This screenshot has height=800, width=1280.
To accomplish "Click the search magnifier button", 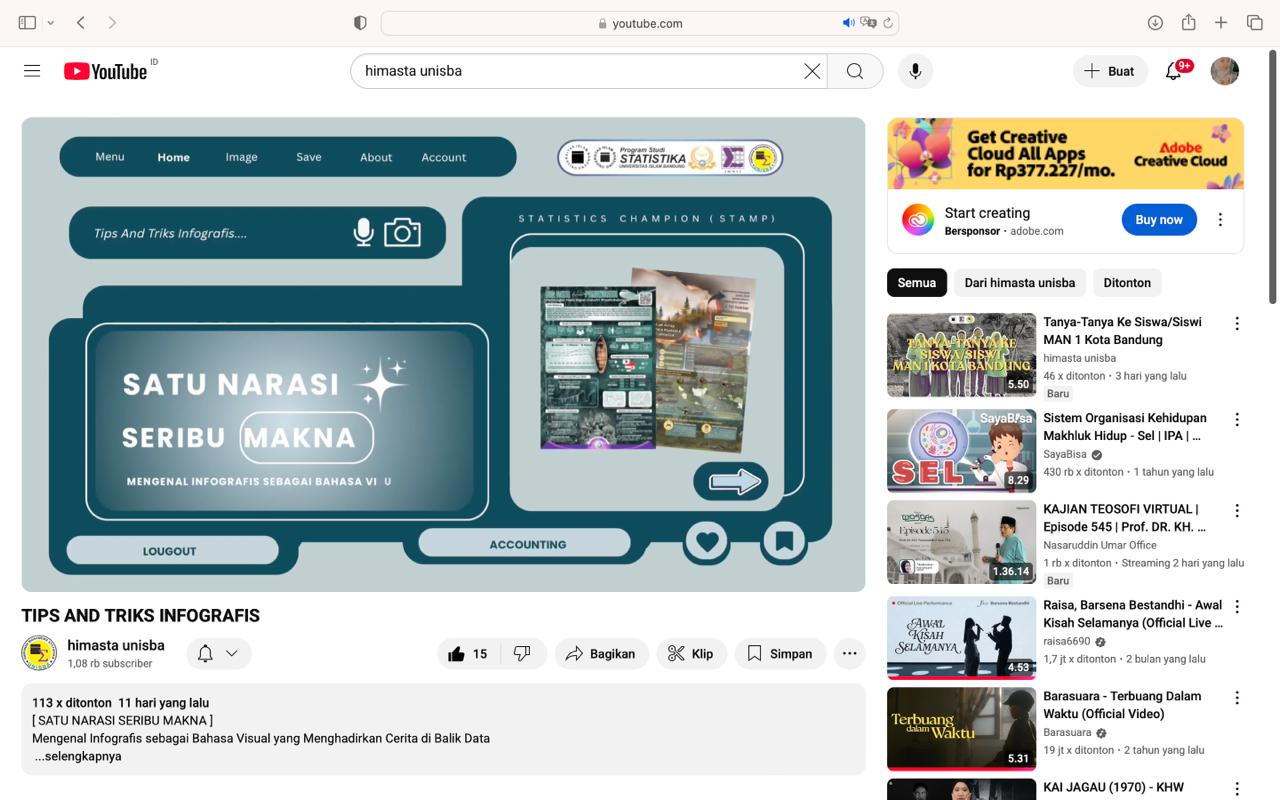I will click(854, 71).
